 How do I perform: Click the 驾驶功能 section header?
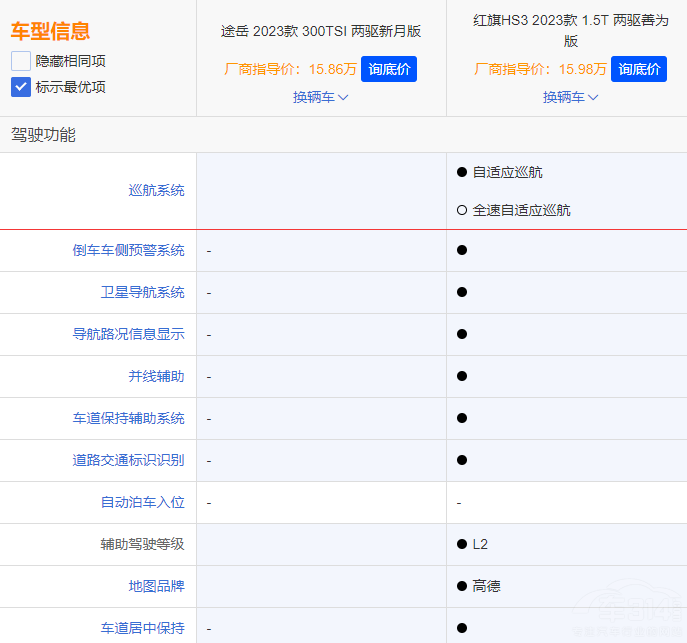[43, 135]
